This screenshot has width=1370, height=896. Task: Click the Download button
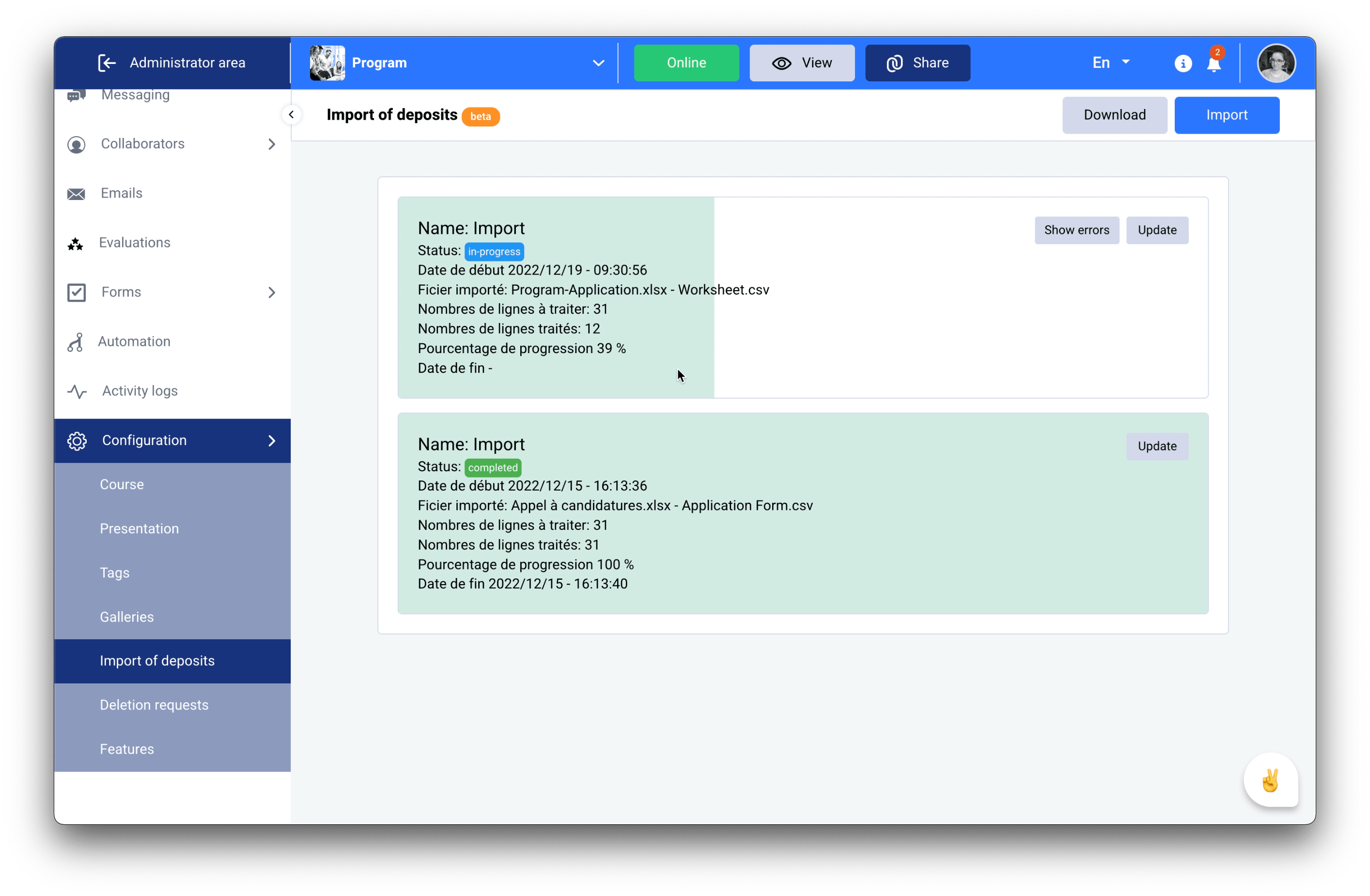[x=1114, y=115]
